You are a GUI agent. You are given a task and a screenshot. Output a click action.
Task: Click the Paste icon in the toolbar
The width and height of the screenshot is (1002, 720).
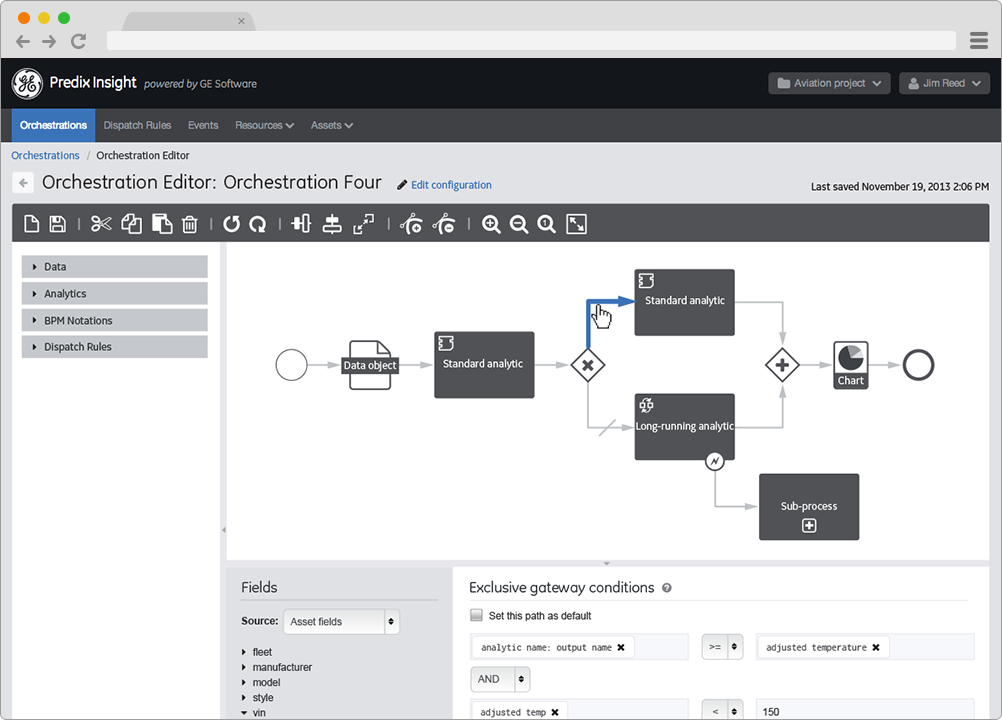pyautogui.click(x=162, y=224)
